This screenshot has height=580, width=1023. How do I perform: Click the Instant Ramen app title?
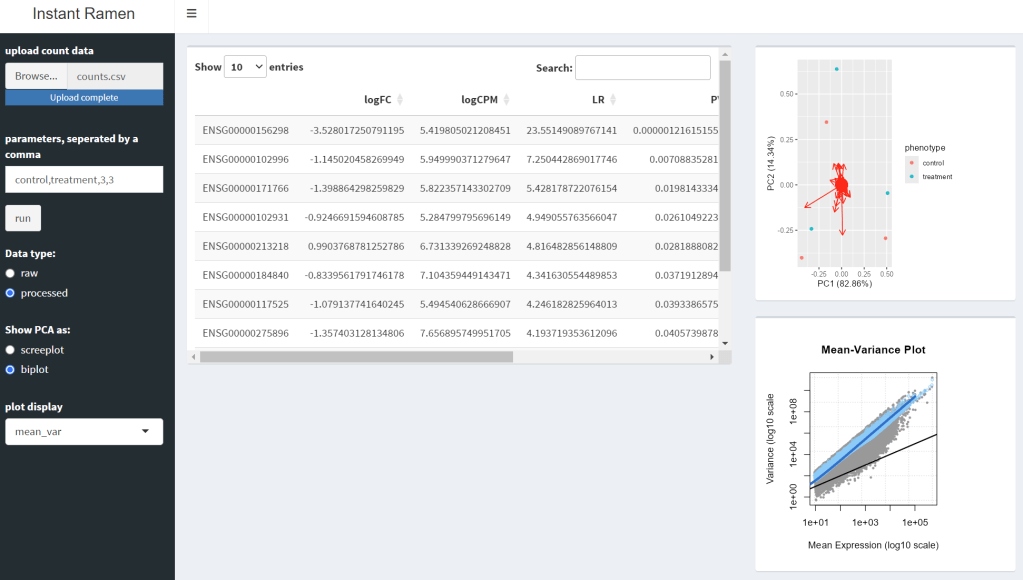tap(84, 15)
